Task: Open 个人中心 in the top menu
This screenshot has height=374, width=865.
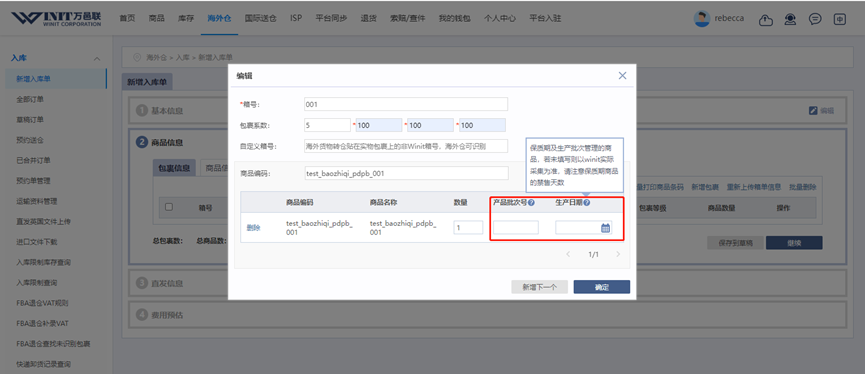Action: pos(500,18)
